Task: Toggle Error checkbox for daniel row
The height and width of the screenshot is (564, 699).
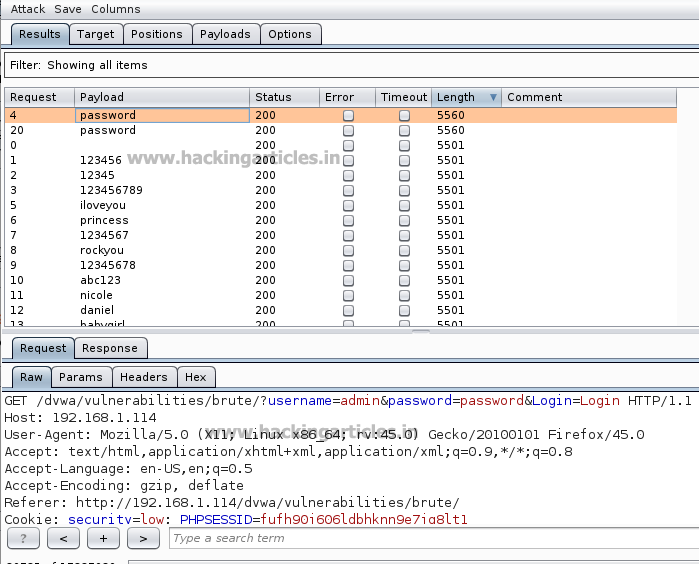Action: (349, 310)
